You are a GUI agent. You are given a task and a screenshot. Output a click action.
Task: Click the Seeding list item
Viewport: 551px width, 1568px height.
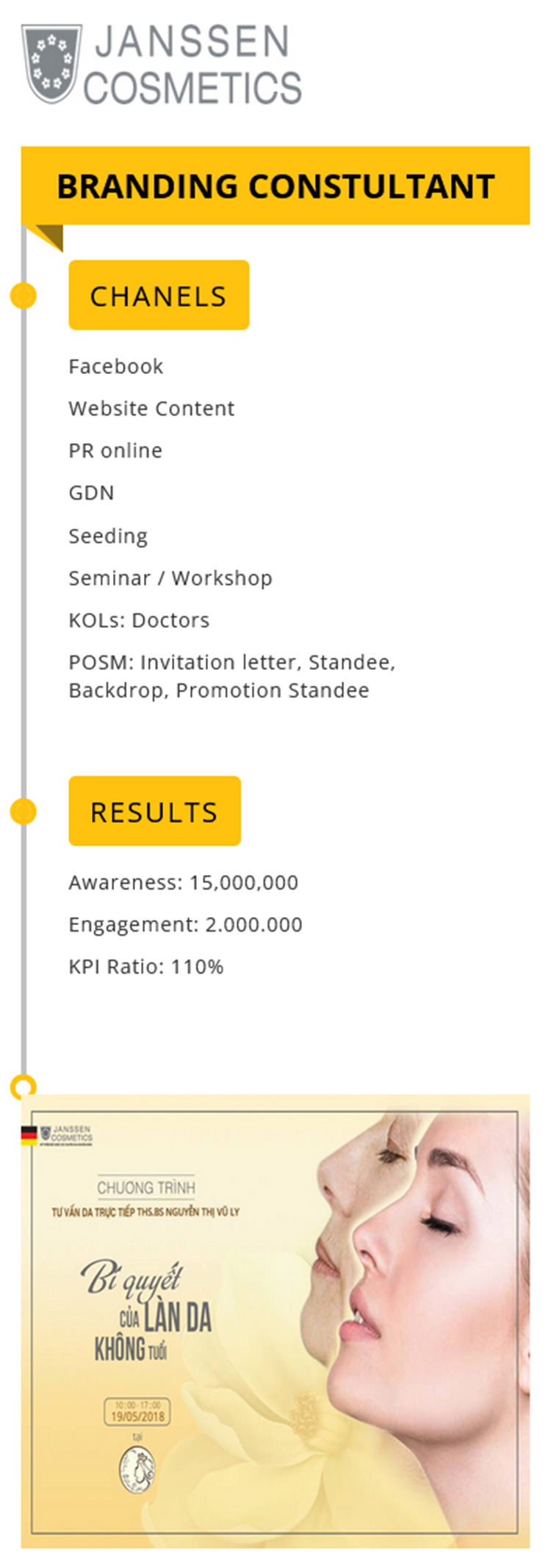pyautogui.click(x=108, y=536)
